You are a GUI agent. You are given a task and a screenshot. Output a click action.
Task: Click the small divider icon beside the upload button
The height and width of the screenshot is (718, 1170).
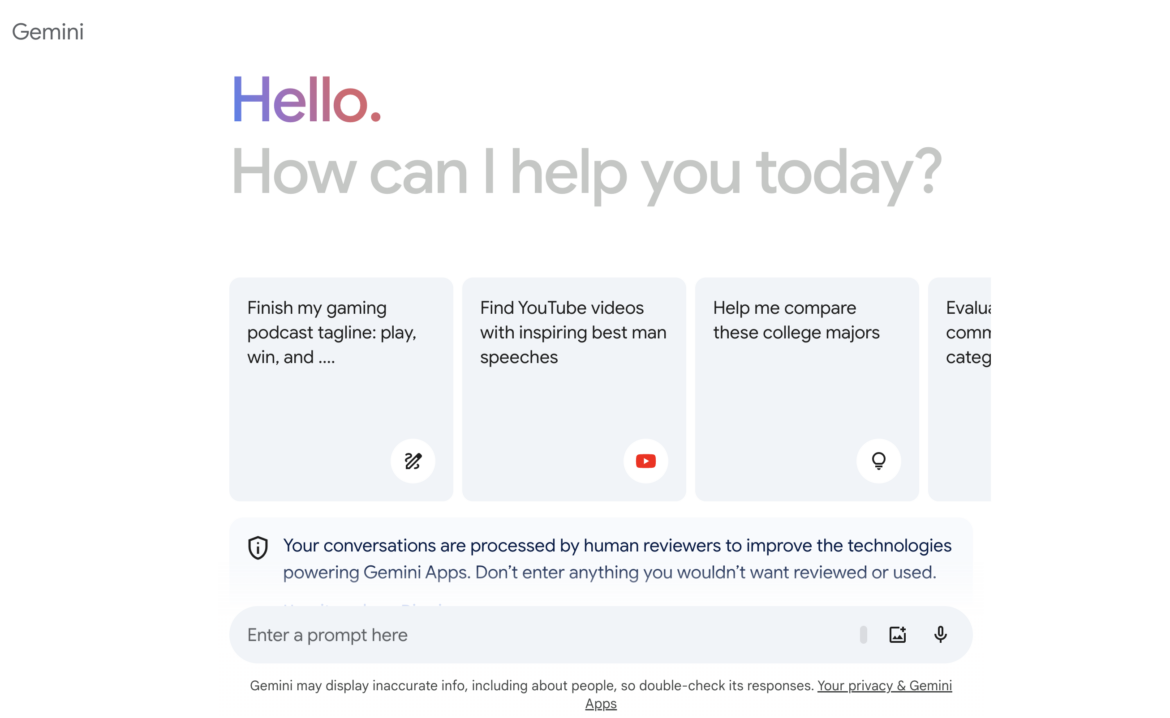pos(862,634)
